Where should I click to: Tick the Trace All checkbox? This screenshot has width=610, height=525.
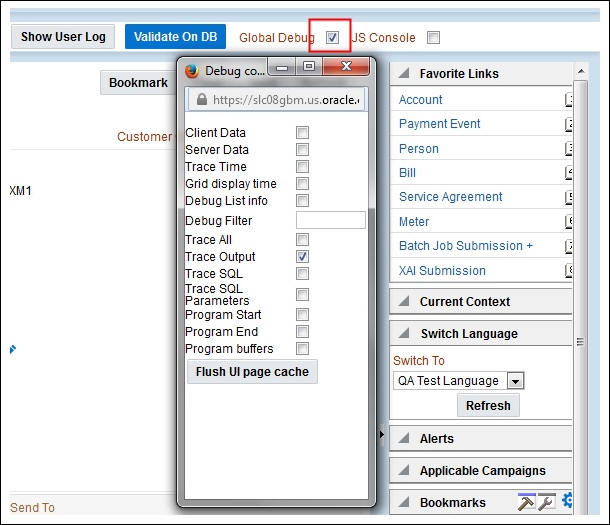pyautogui.click(x=302, y=240)
